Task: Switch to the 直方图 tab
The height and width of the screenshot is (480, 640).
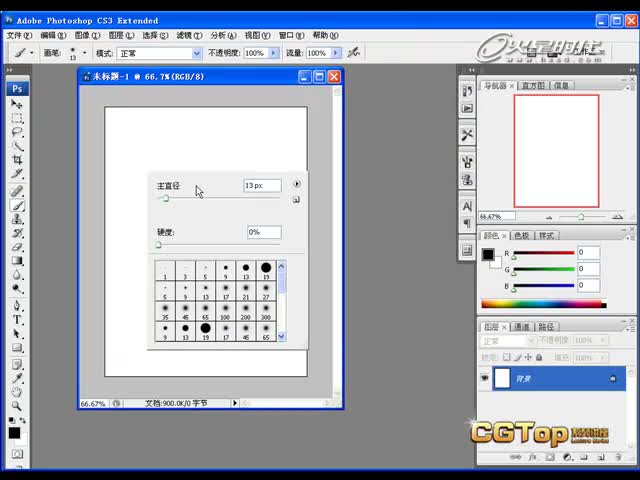Action: coord(533,85)
